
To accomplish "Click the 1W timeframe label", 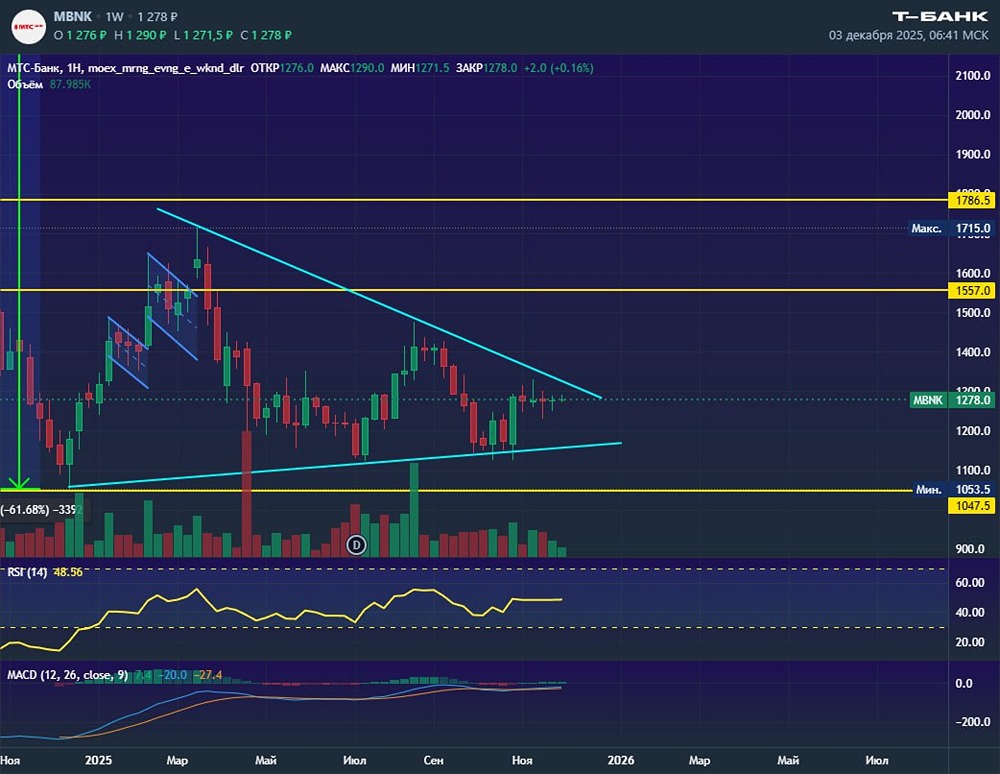I will [115, 17].
